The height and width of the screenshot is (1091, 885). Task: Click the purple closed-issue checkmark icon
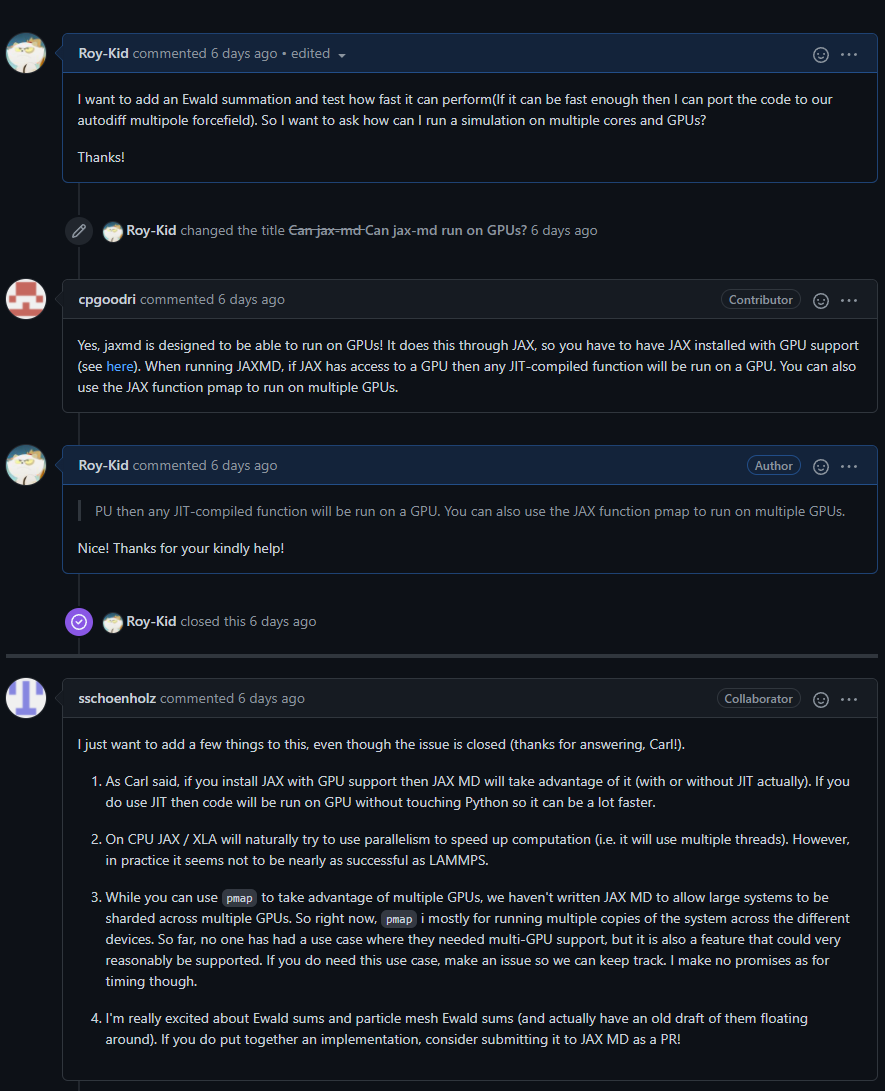click(x=79, y=621)
